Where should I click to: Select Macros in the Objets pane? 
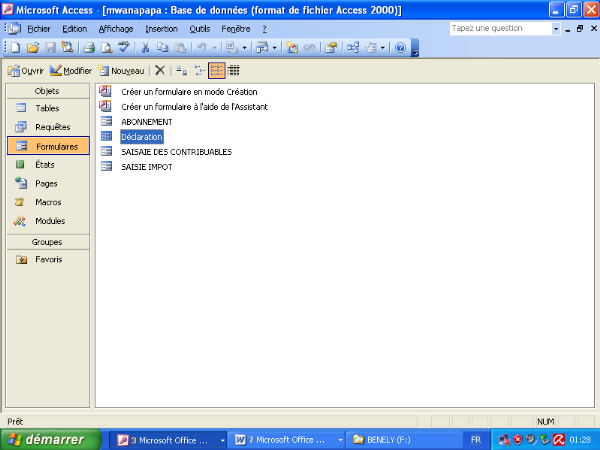pyautogui.click(x=48, y=202)
